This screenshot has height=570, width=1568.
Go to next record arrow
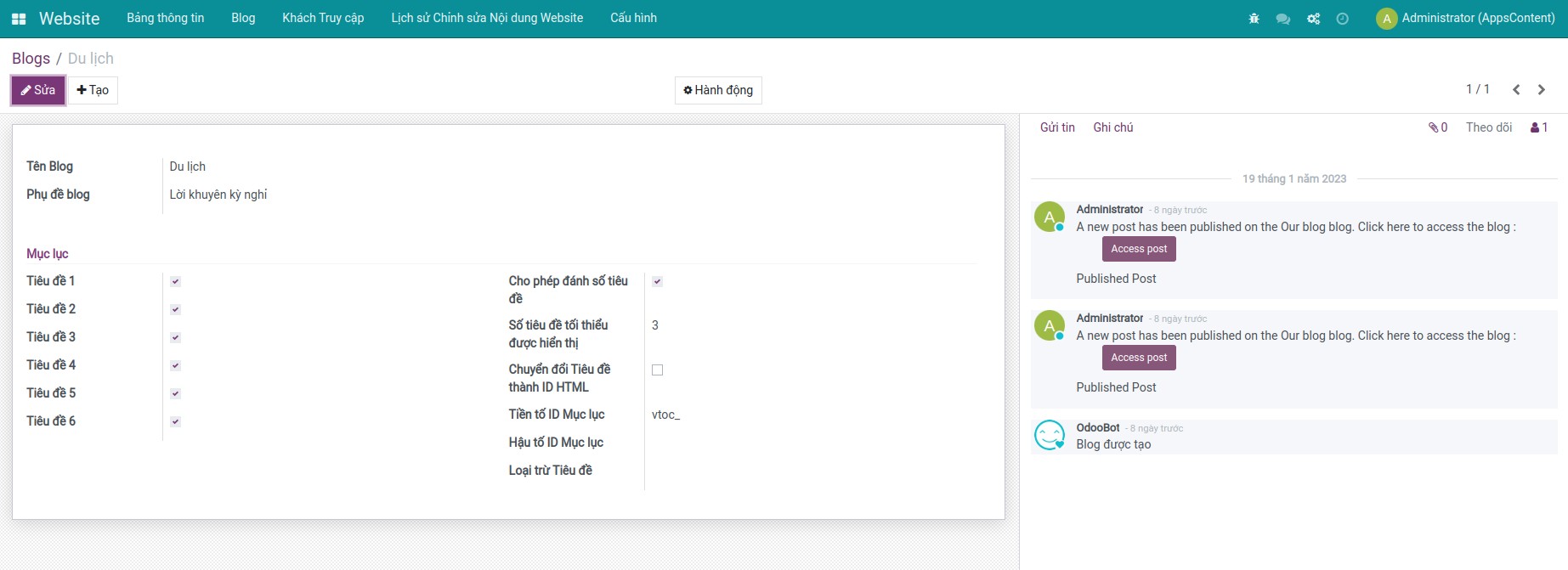1541,89
